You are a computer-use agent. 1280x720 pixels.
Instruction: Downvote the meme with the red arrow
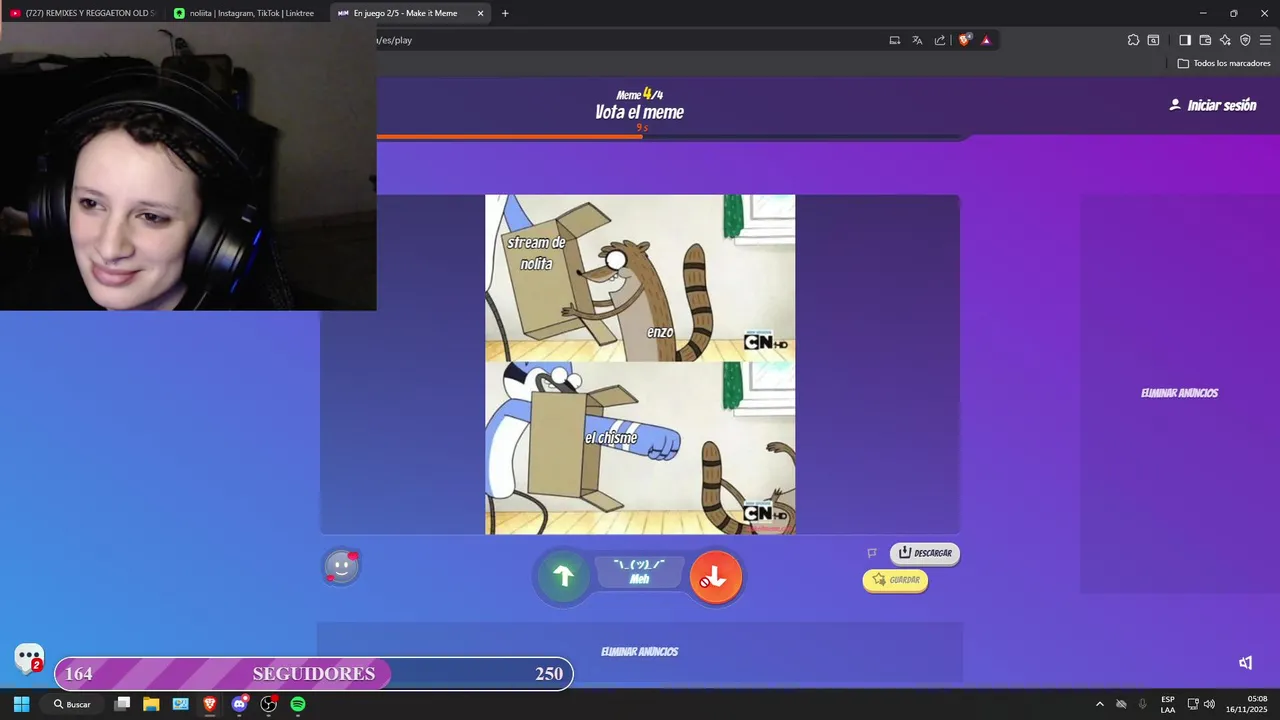pyautogui.click(x=716, y=577)
